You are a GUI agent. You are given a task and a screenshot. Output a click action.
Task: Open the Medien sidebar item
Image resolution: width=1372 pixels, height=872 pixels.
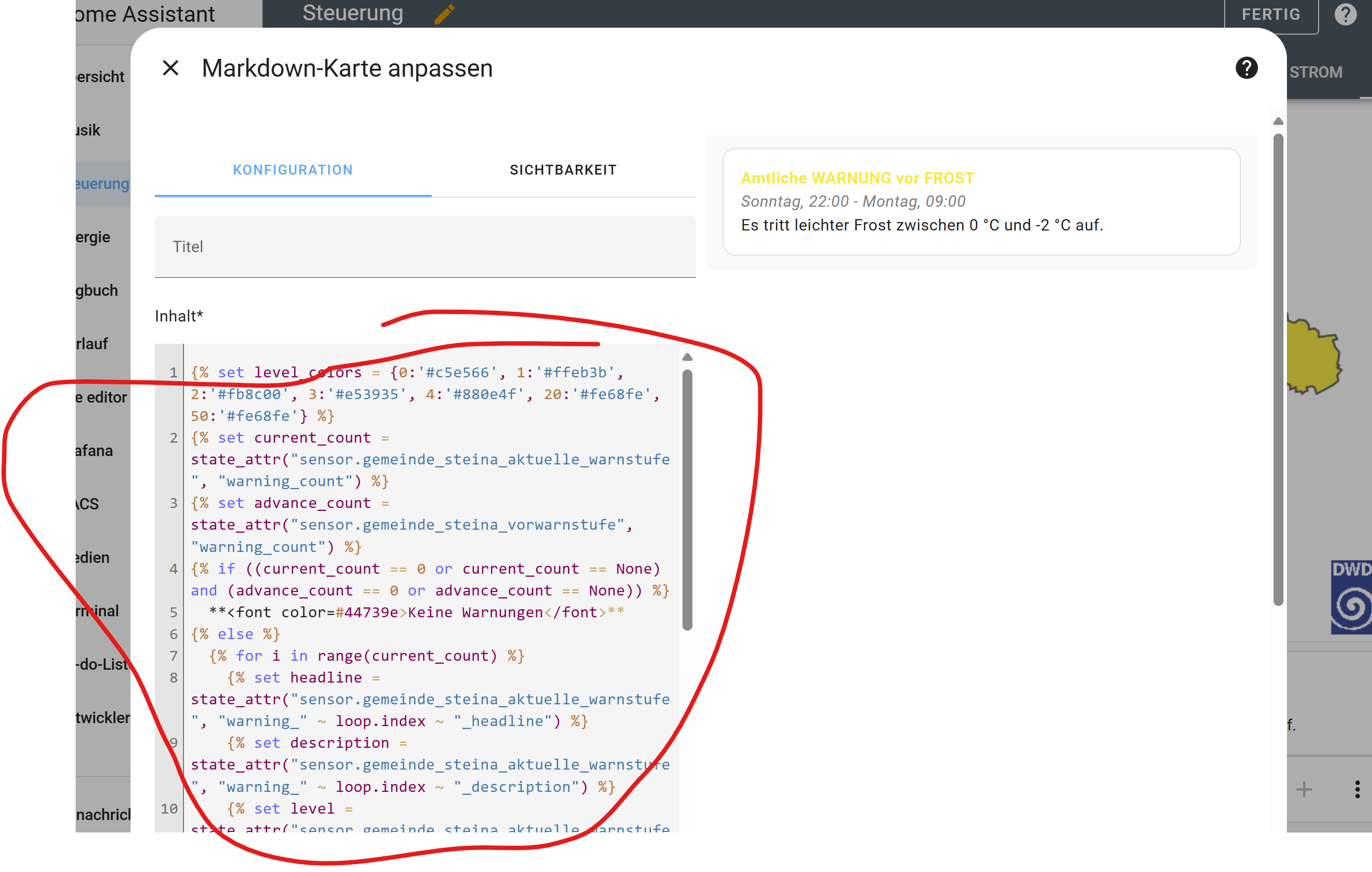[103, 557]
